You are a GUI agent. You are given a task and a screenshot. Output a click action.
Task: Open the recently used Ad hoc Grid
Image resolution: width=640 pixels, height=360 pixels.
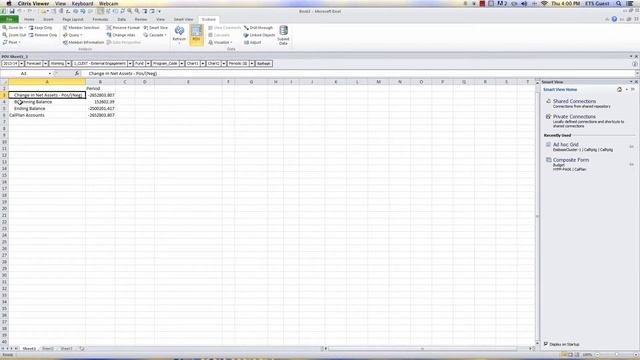coord(566,144)
